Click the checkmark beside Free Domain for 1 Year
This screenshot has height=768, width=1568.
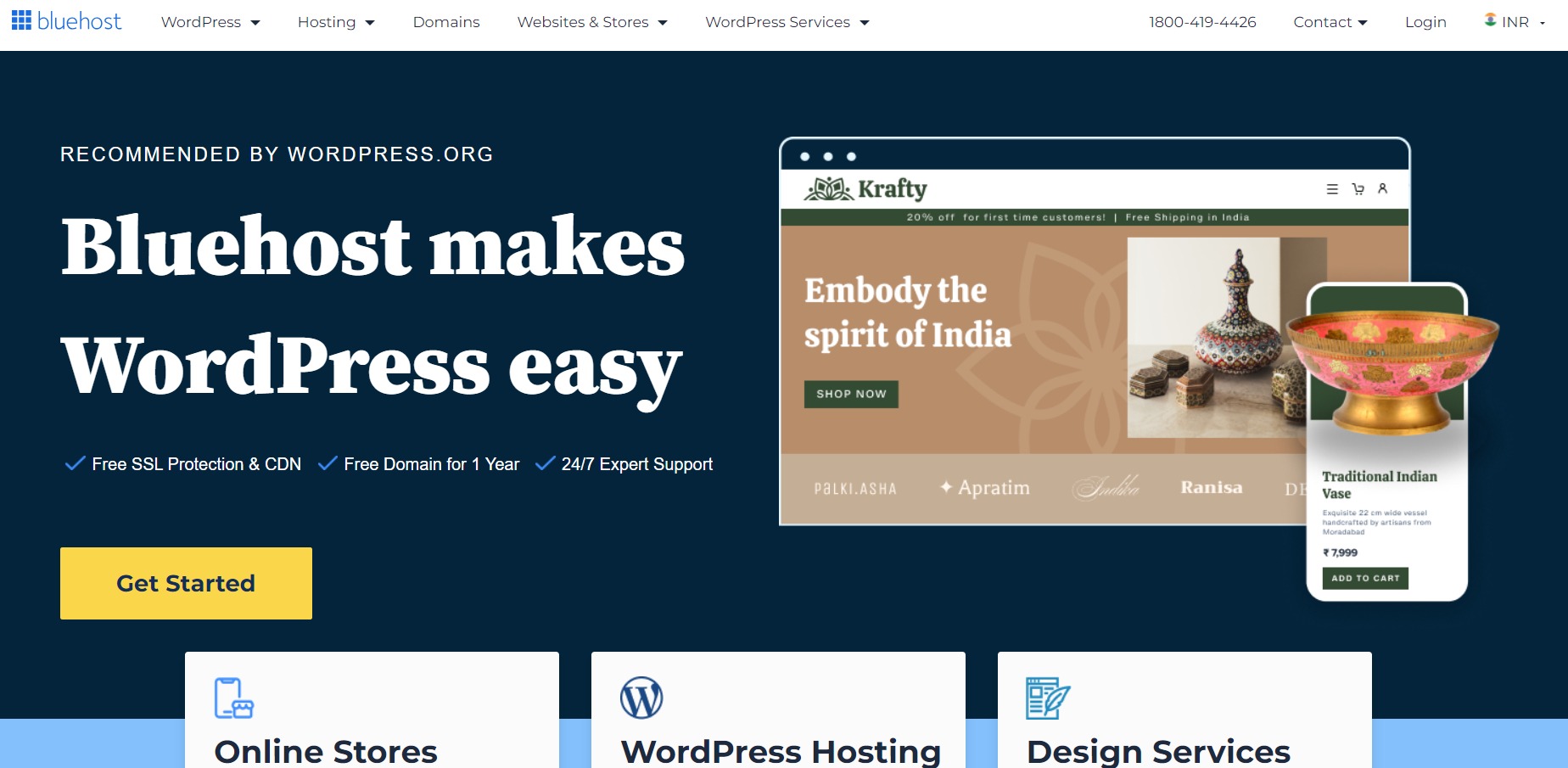[x=327, y=463]
